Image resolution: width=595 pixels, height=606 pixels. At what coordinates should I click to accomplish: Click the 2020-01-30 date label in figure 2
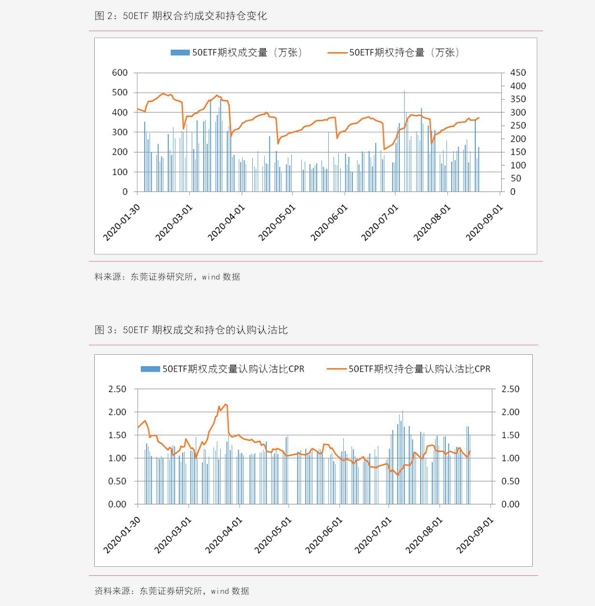click(x=121, y=223)
